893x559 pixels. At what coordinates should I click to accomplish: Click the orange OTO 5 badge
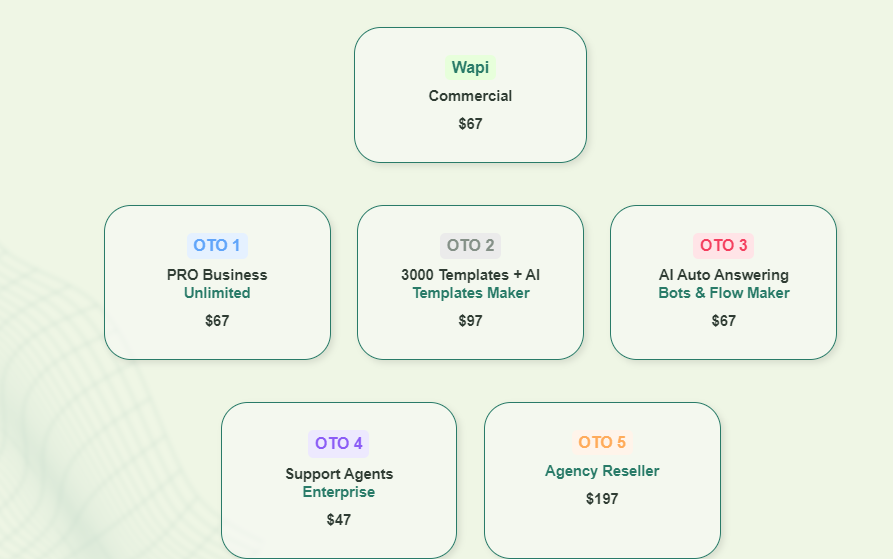pos(602,442)
